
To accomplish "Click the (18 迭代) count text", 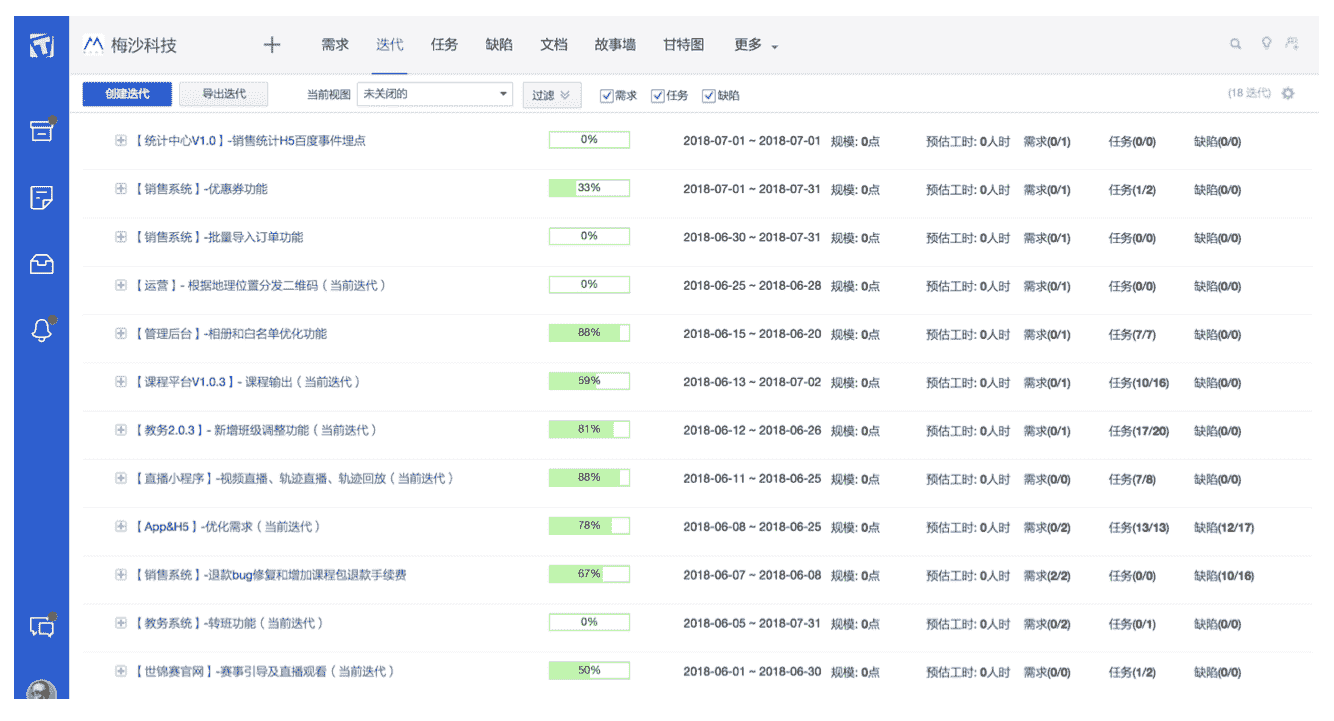I will pos(1249,93).
